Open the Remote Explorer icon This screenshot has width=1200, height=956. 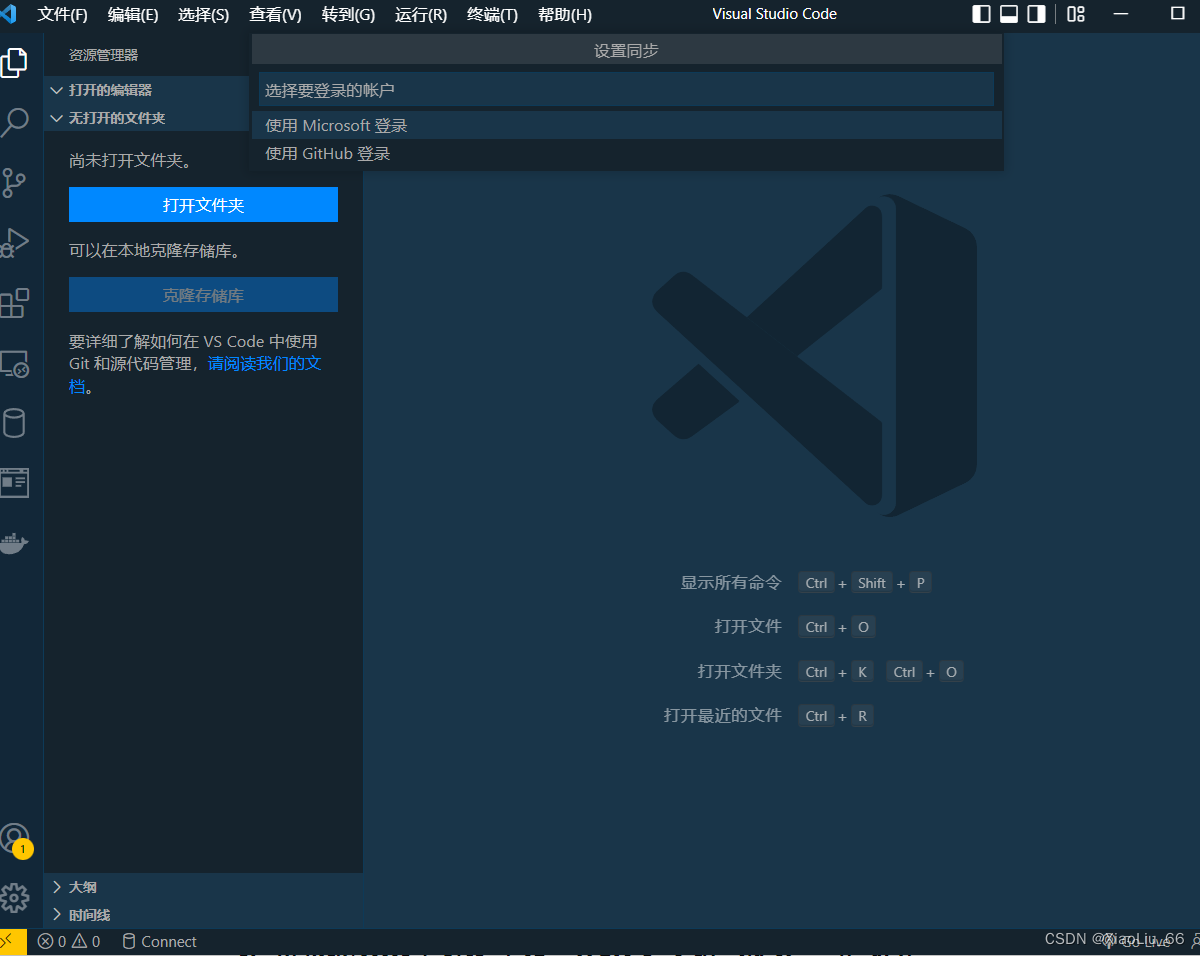click(14, 363)
